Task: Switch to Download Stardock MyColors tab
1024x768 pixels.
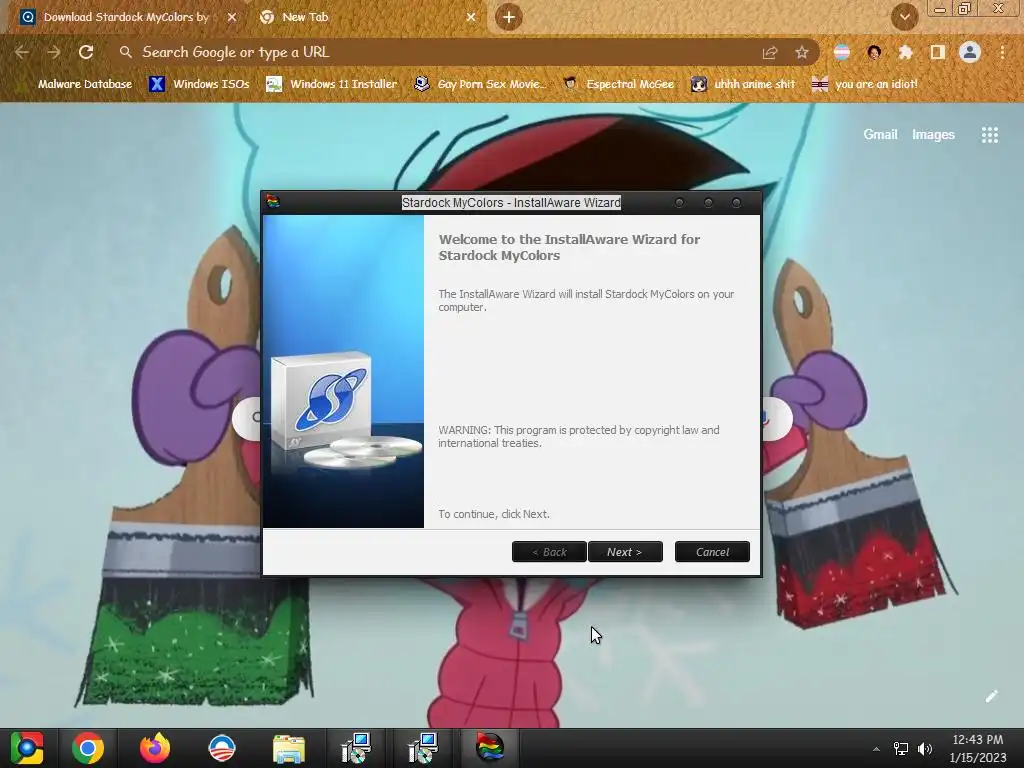Action: [x=124, y=17]
